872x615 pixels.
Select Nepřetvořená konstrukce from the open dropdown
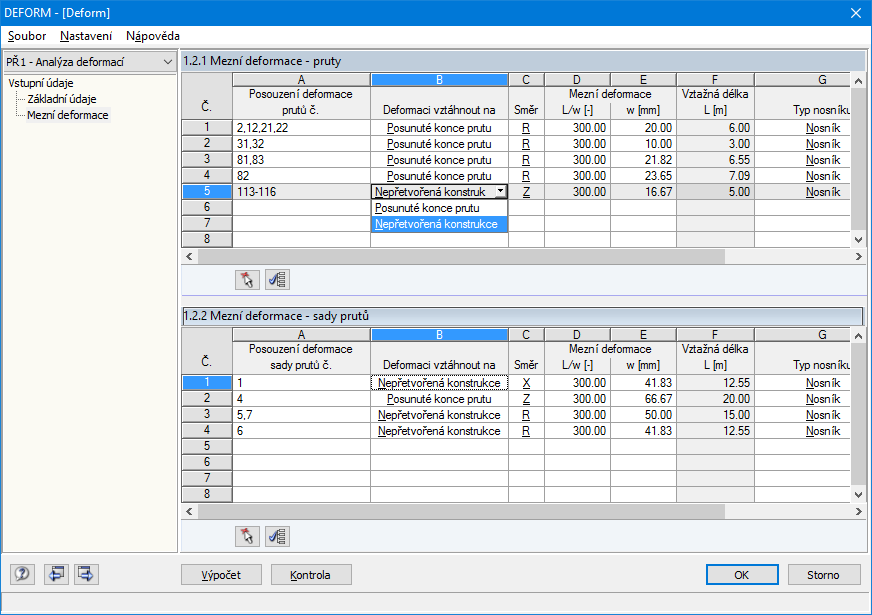[440, 224]
